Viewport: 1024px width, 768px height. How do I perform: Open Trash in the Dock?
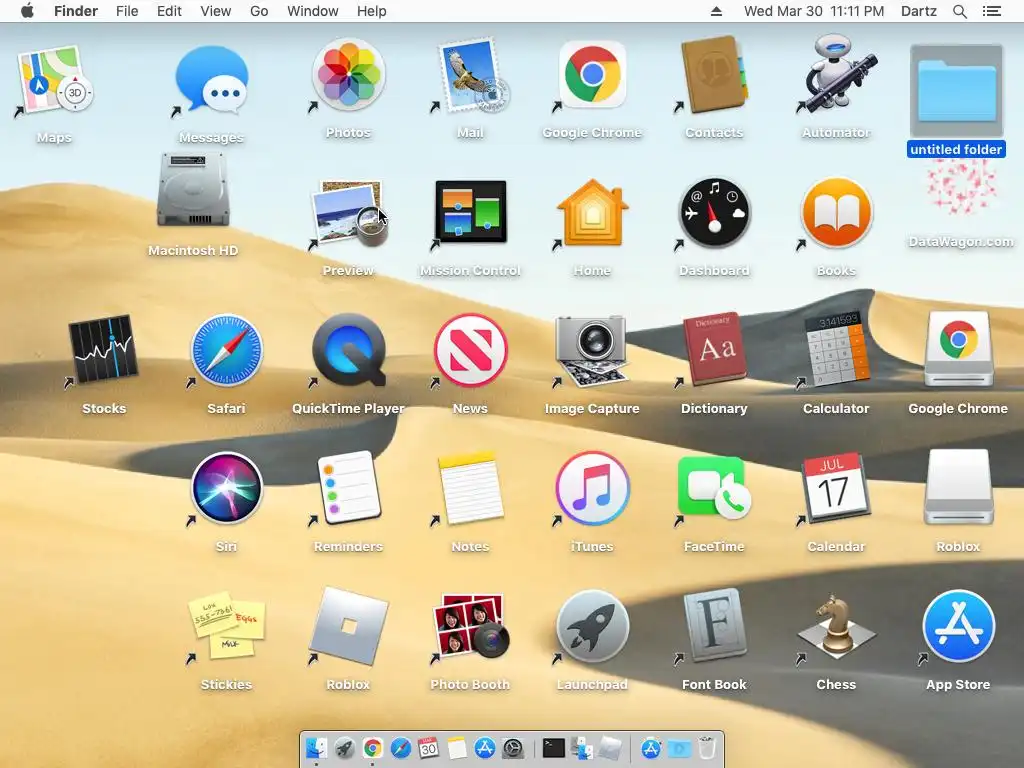tap(707, 748)
